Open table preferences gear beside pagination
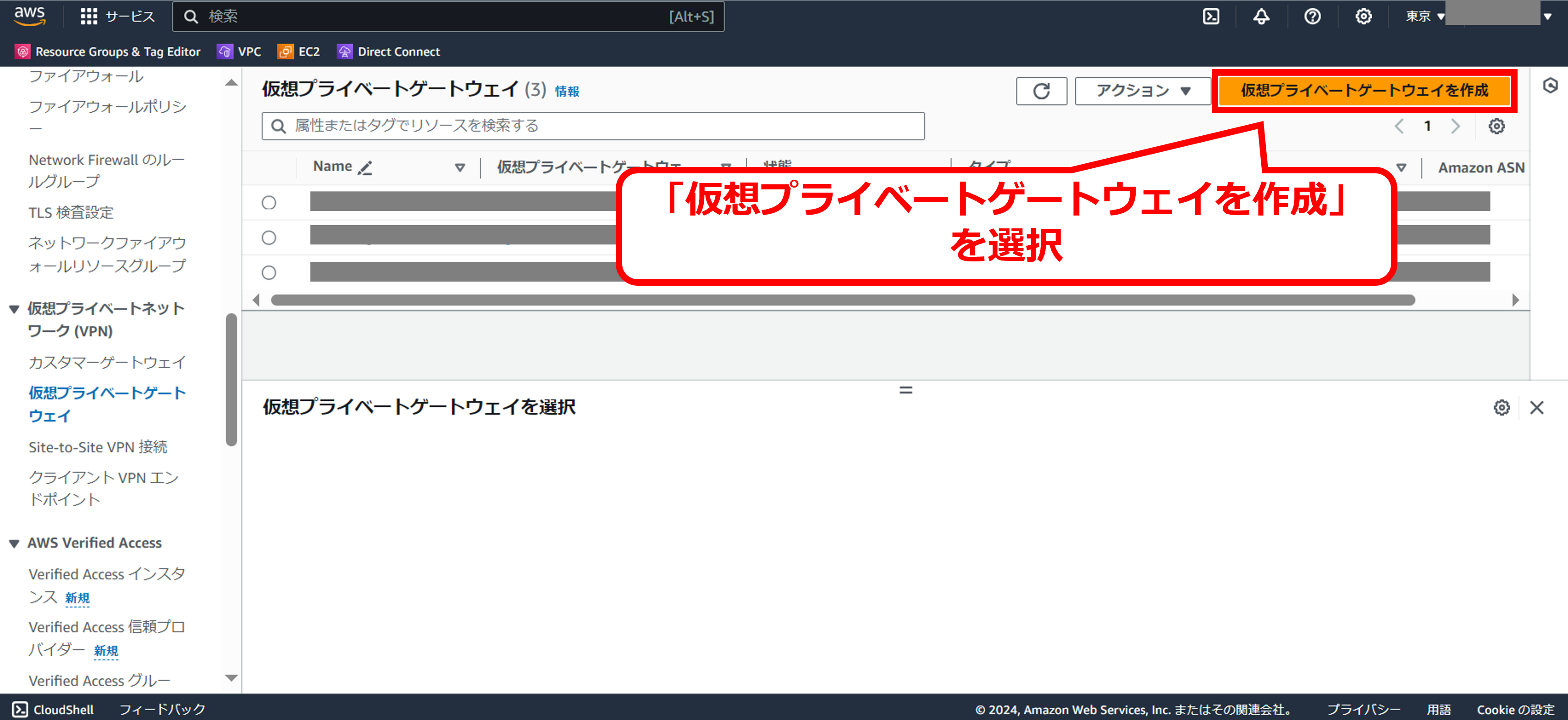Viewport: 1568px width, 720px height. (x=1496, y=127)
